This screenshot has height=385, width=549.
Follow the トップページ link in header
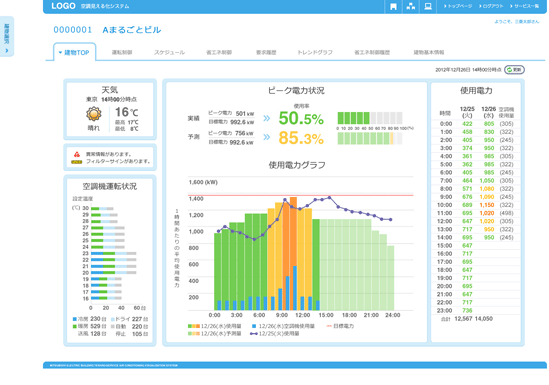tap(458, 6)
